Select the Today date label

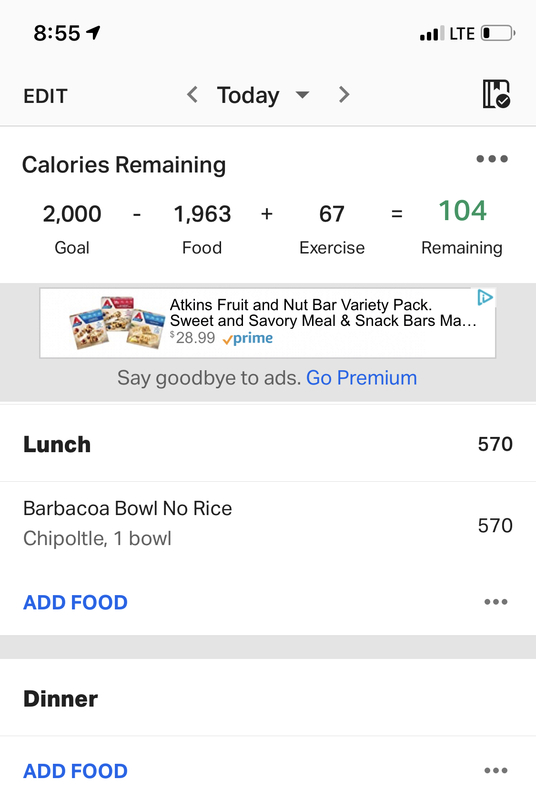pyautogui.click(x=248, y=95)
